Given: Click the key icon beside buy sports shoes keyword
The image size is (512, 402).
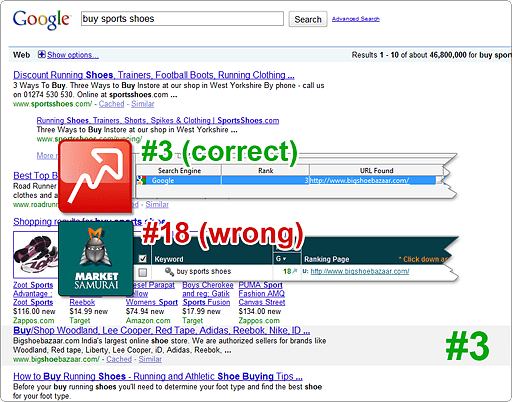Looking at the screenshot, I should pyautogui.click(x=169, y=272).
